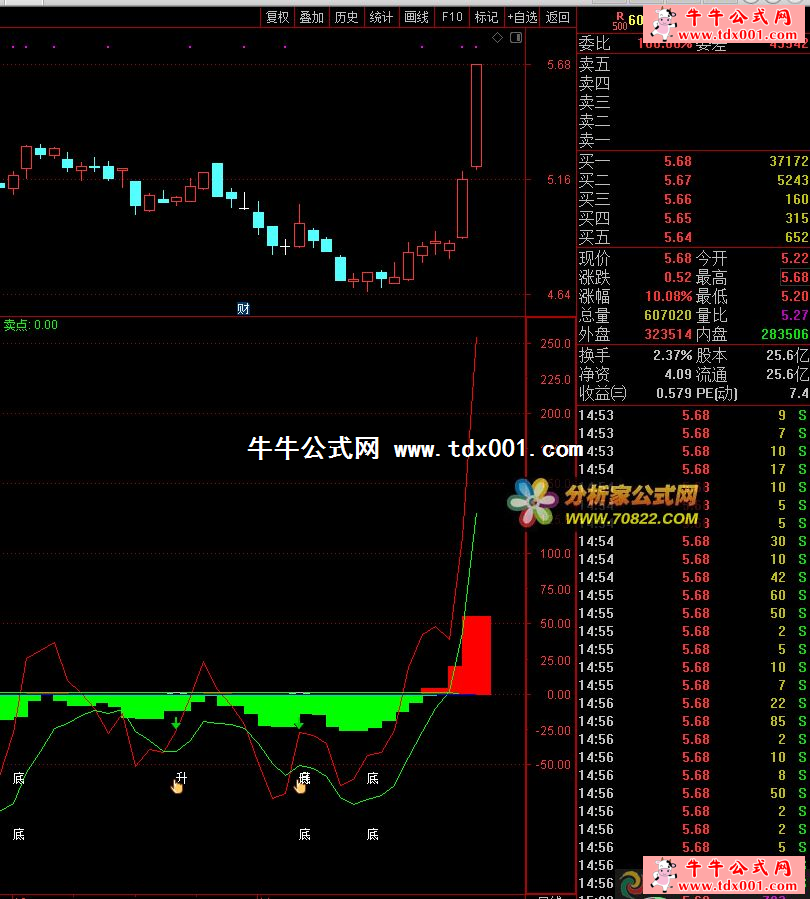Click the 买三 bid price 5.66
The width and height of the screenshot is (810, 899).
678,200
